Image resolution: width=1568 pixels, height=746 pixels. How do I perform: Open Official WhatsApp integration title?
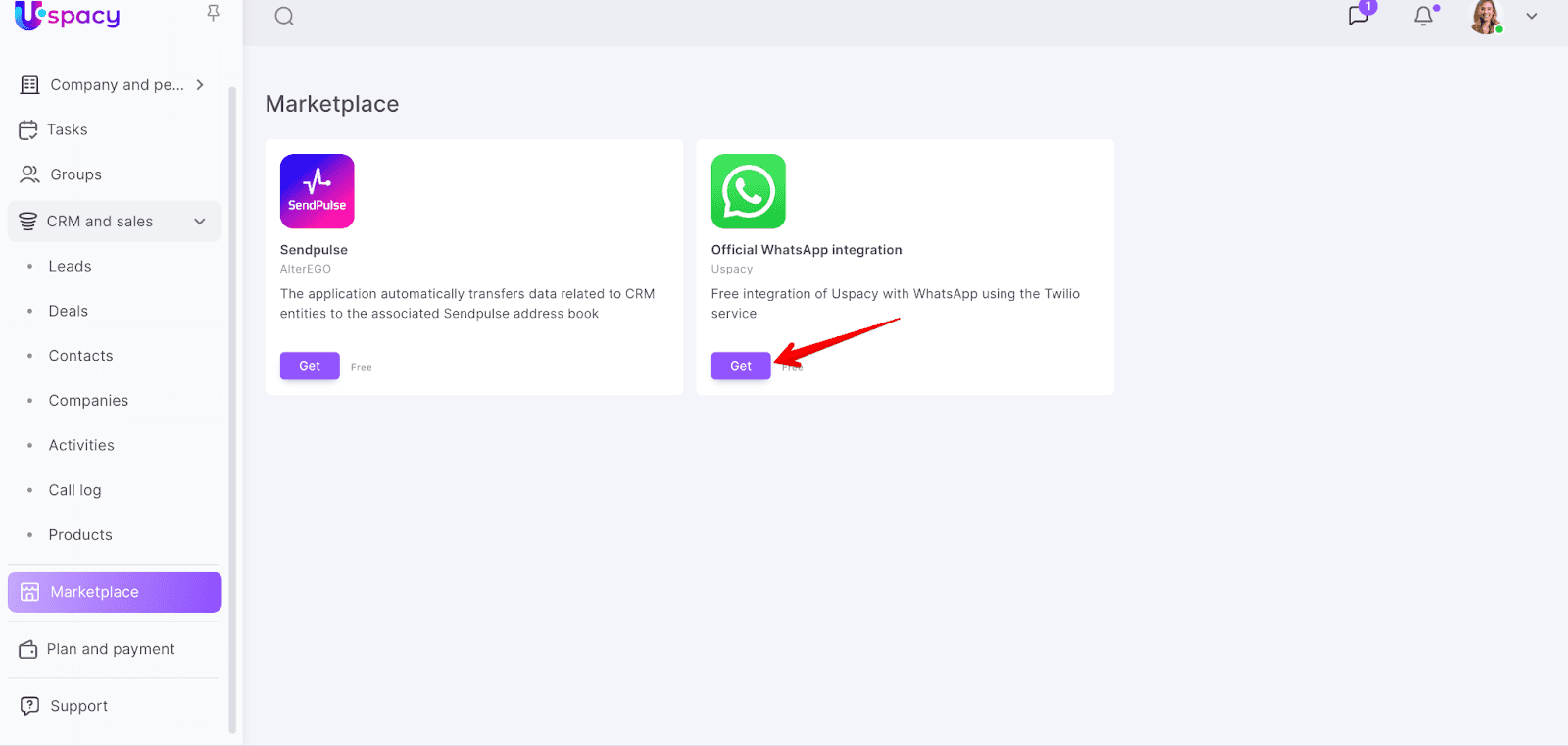[807, 250]
